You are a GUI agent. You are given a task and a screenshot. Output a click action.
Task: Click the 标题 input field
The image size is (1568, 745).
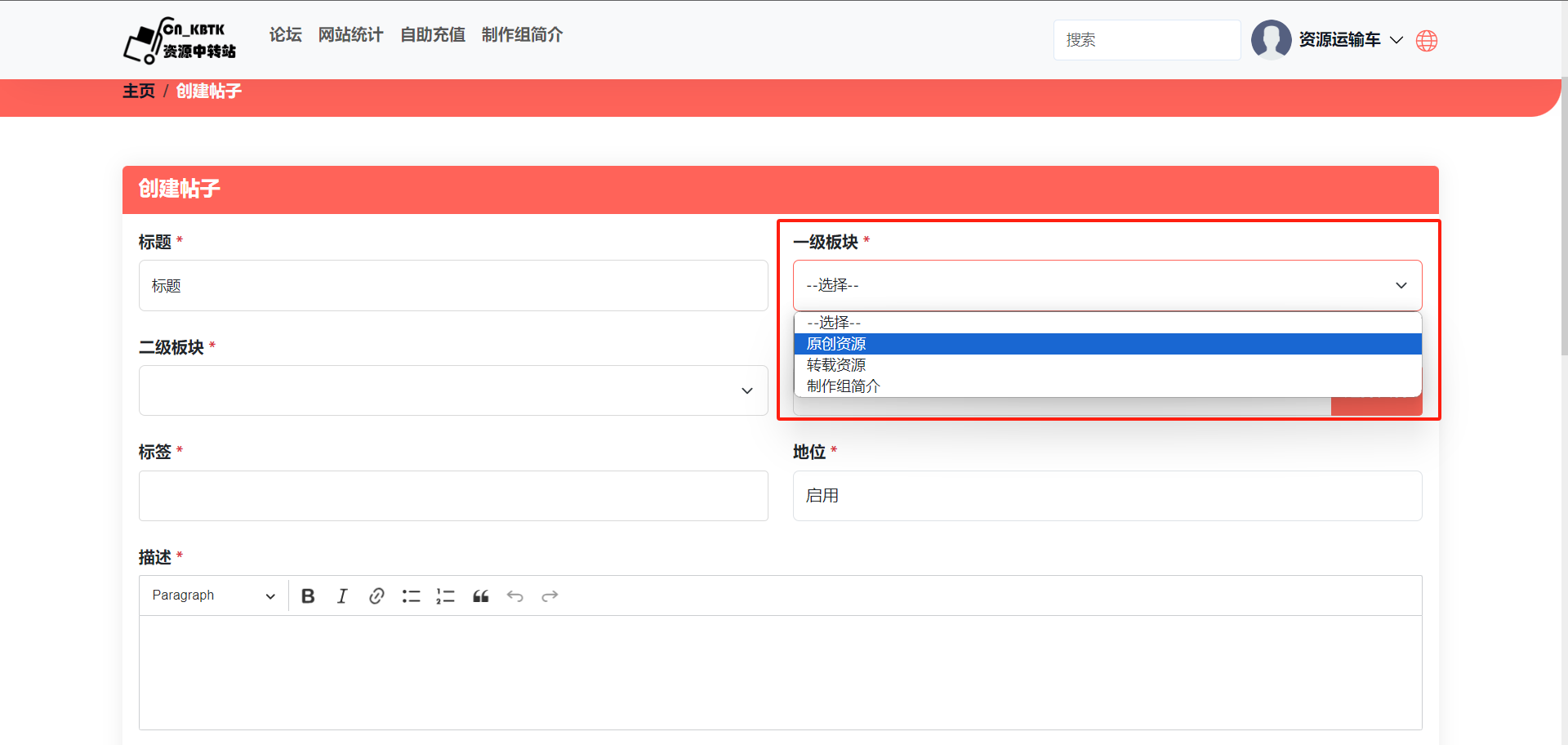(x=453, y=286)
